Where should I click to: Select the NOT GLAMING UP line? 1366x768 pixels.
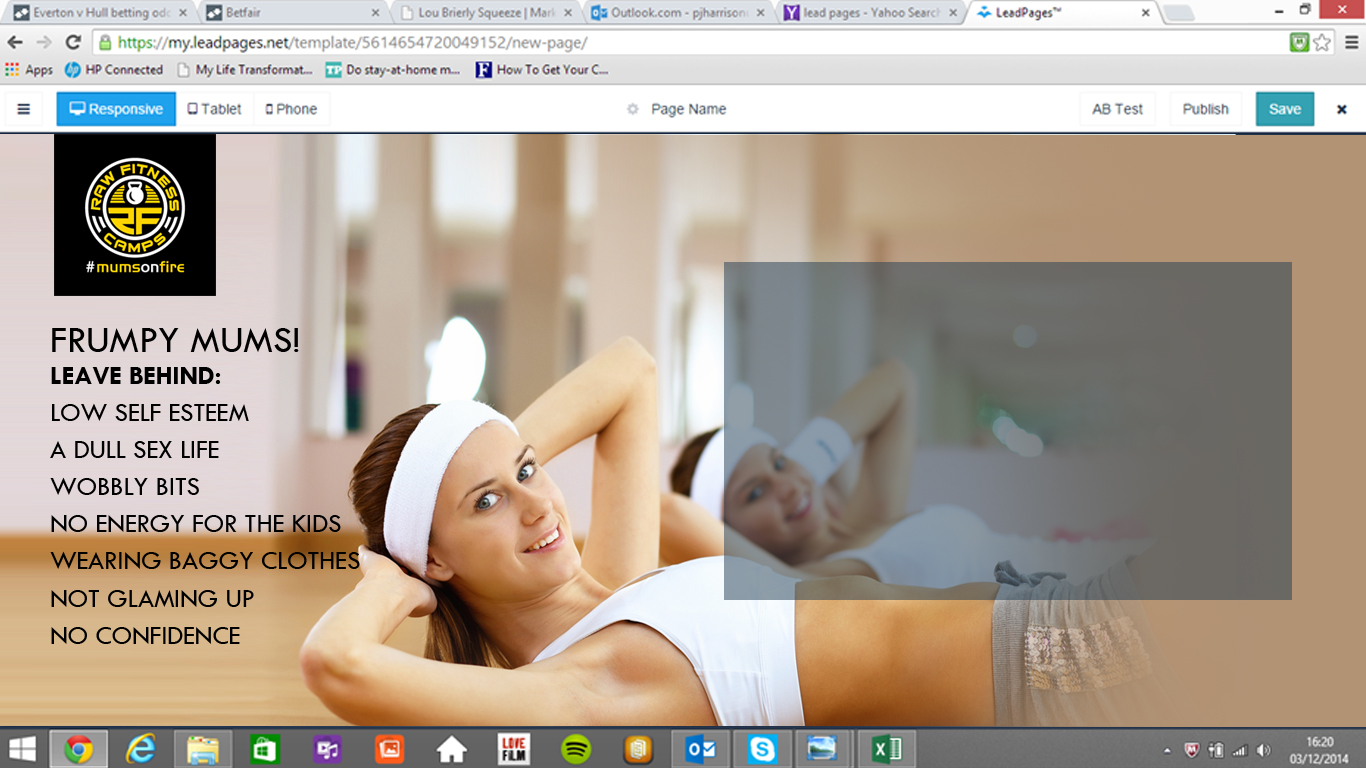(152, 599)
